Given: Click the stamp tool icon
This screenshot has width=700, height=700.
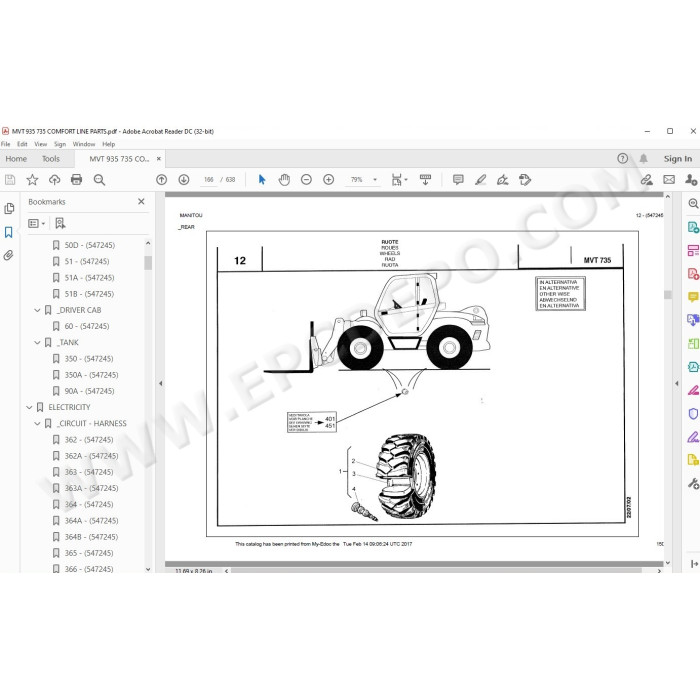Looking at the screenshot, I should click(x=525, y=180).
